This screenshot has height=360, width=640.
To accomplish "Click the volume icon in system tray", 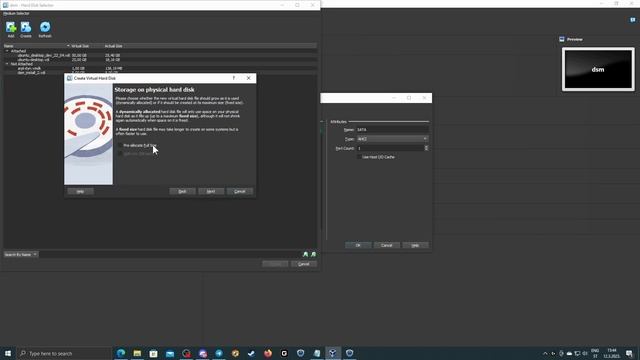I will pos(585,353).
